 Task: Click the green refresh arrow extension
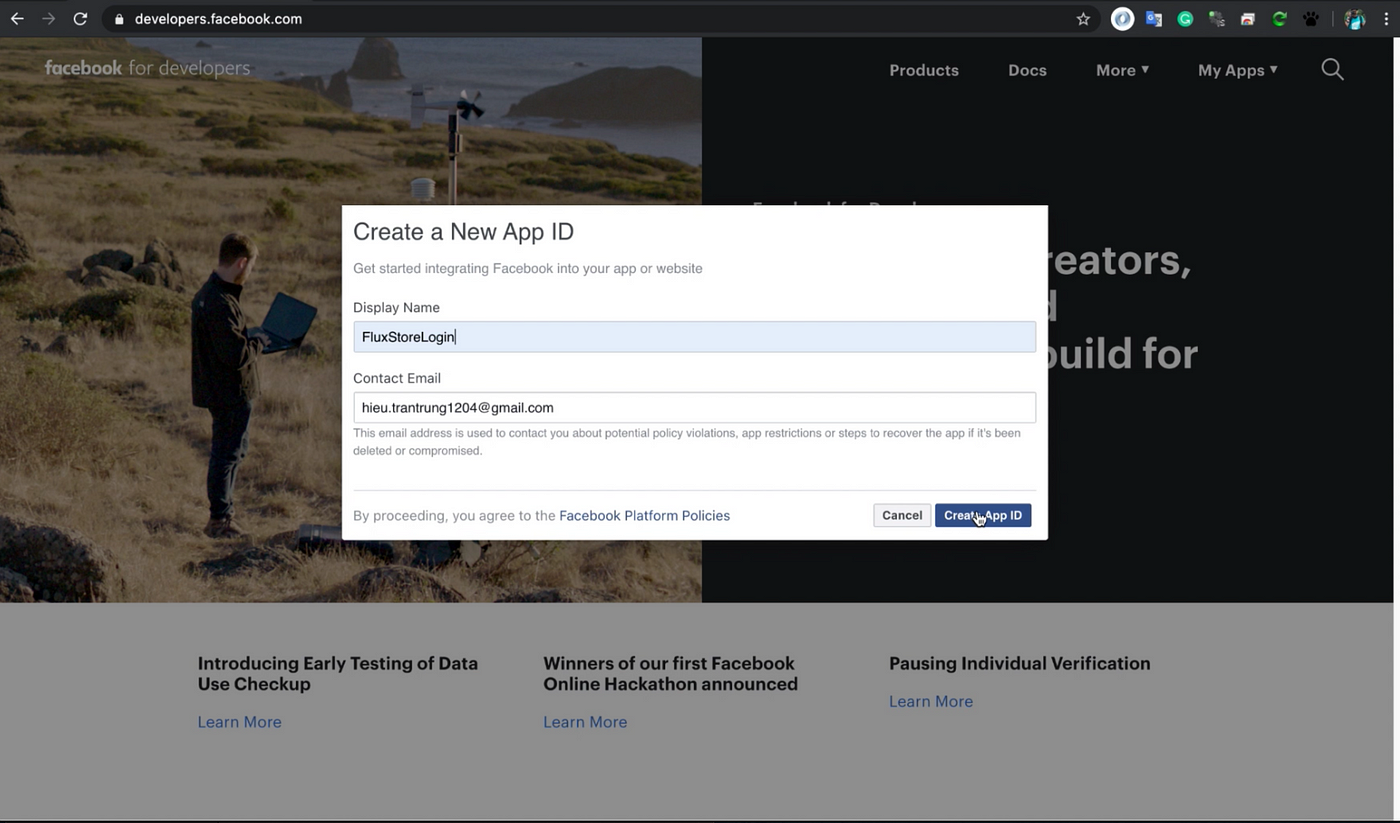(x=1279, y=19)
